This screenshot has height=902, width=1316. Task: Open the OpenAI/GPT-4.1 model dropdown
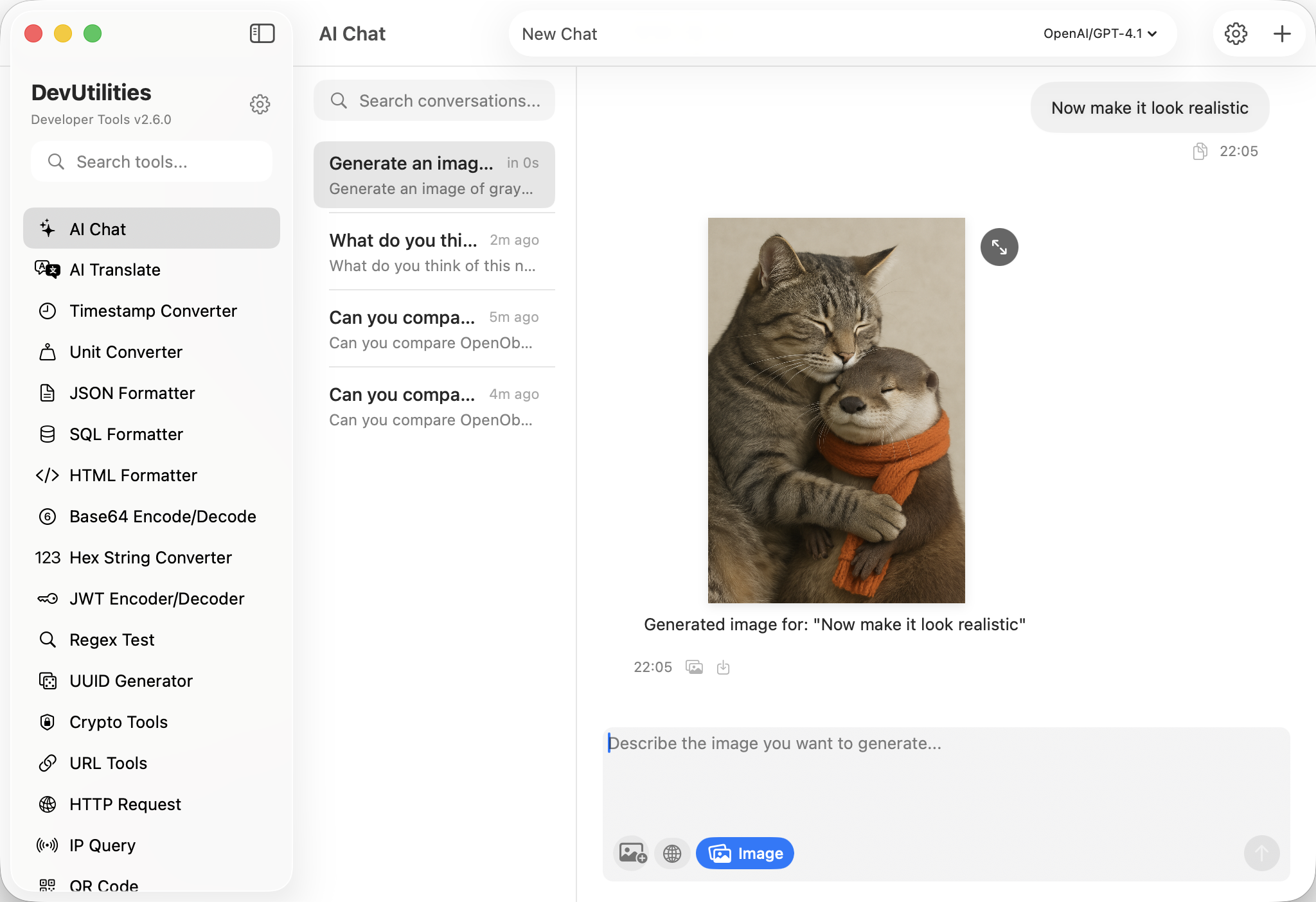[x=1099, y=33]
